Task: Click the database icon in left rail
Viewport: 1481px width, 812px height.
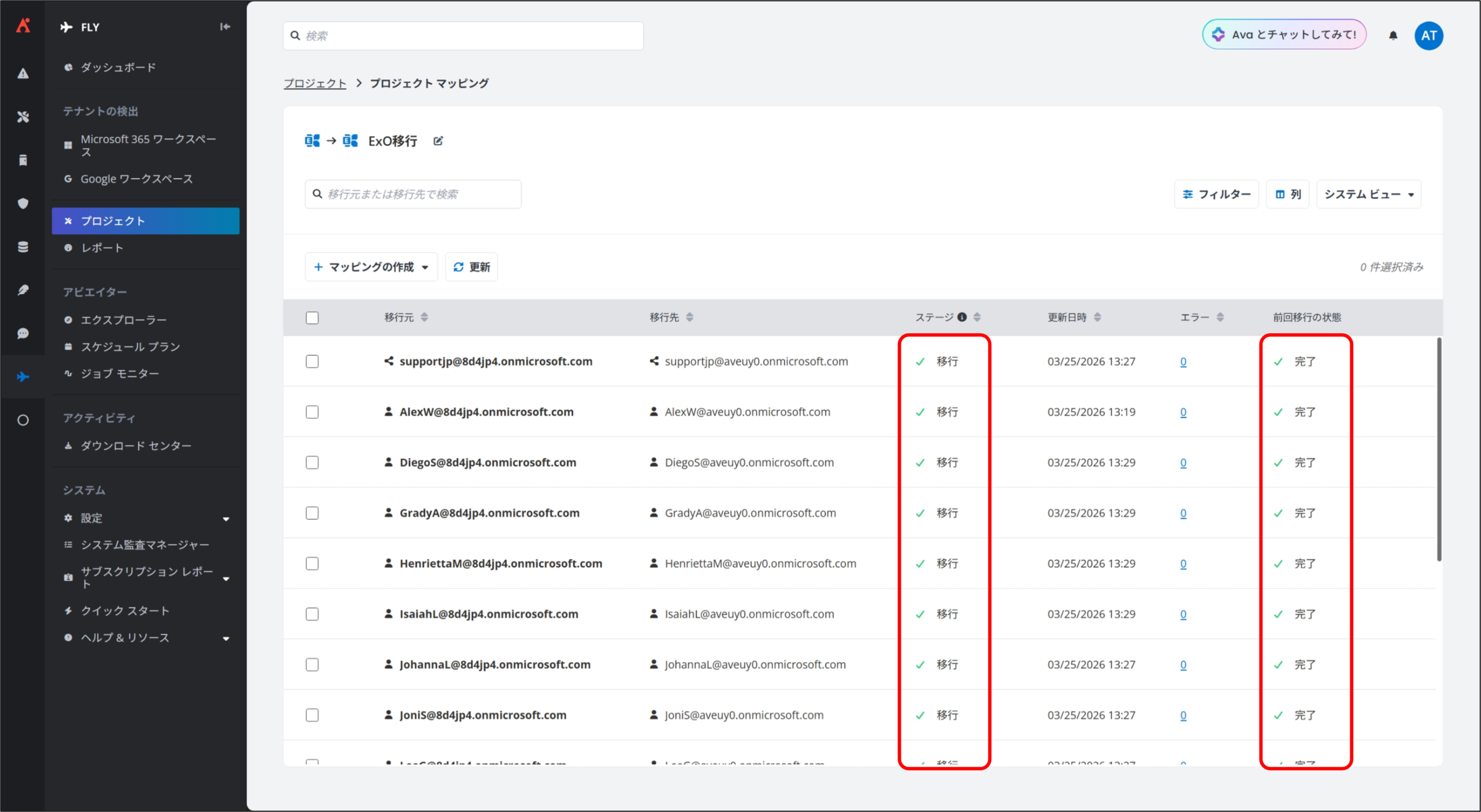Action: 23,247
